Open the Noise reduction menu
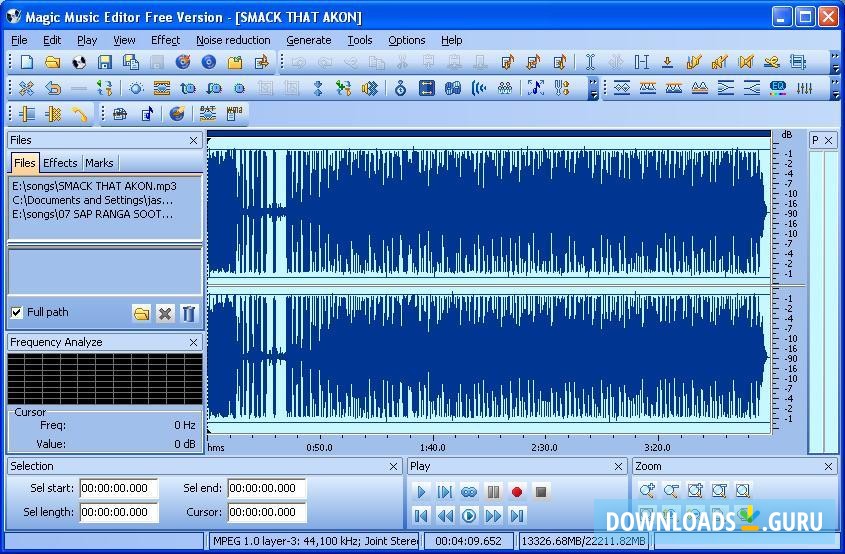The image size is (845, 554). tap(233, 40)
